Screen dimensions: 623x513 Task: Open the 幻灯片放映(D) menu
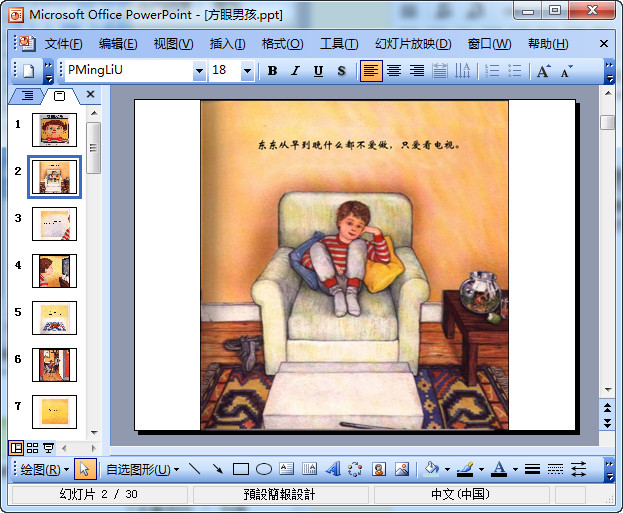point(413,43)
